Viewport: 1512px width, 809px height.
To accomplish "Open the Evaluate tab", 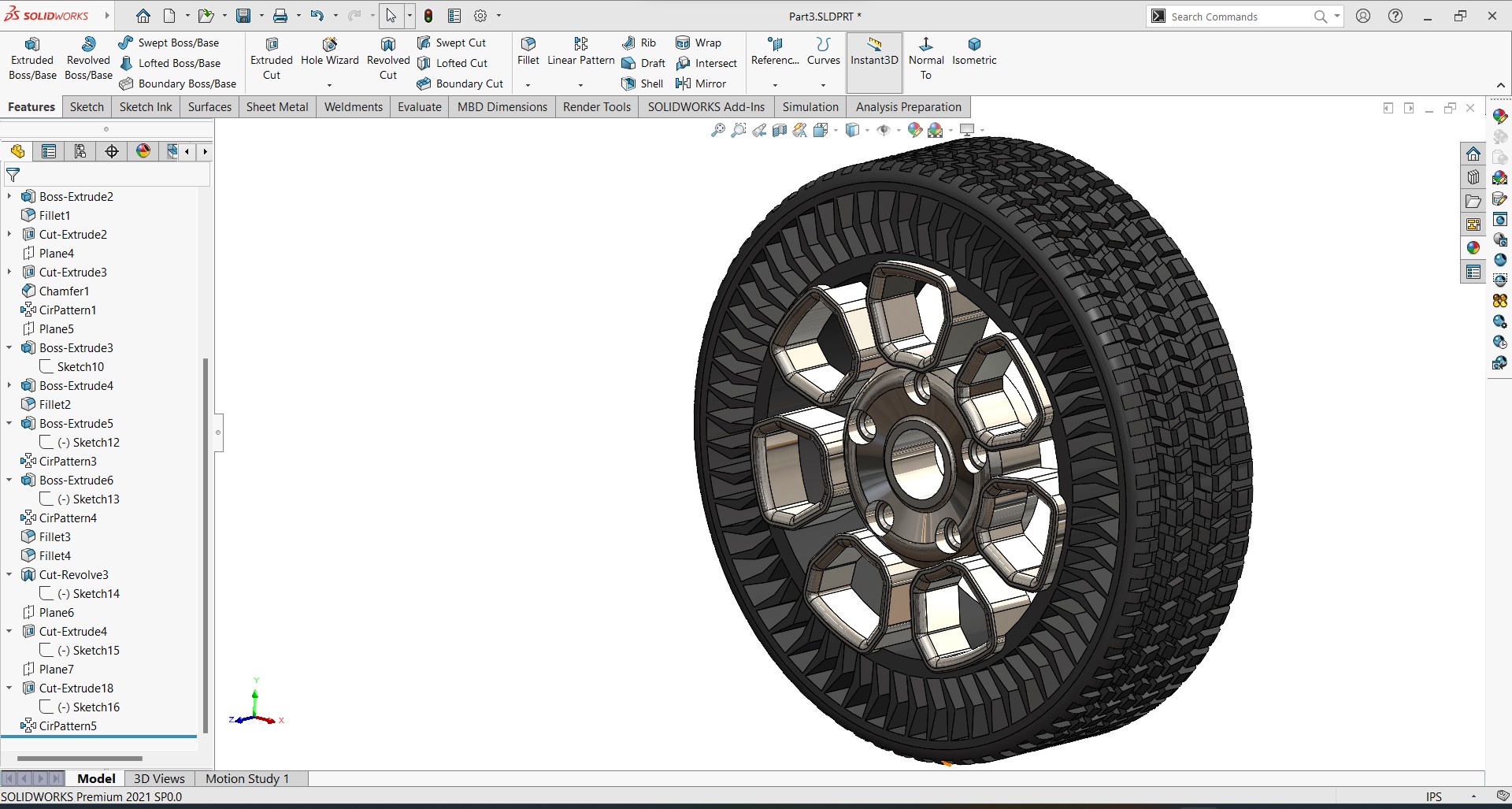I will pos(420,107).
